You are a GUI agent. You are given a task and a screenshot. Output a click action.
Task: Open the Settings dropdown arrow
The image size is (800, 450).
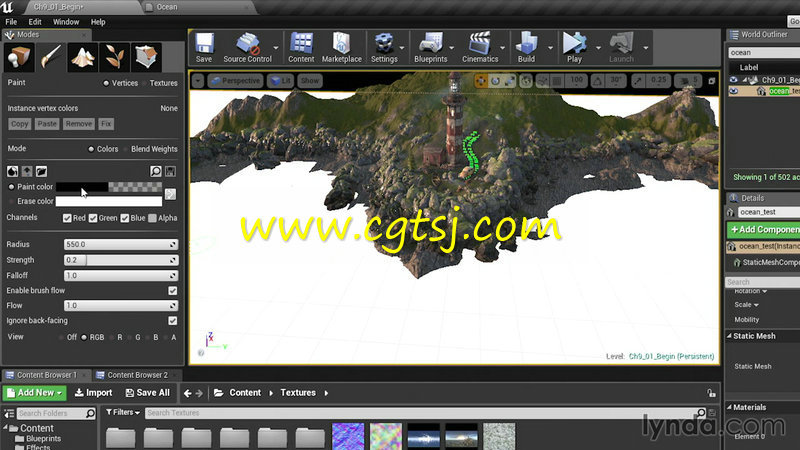pos(402,47)
